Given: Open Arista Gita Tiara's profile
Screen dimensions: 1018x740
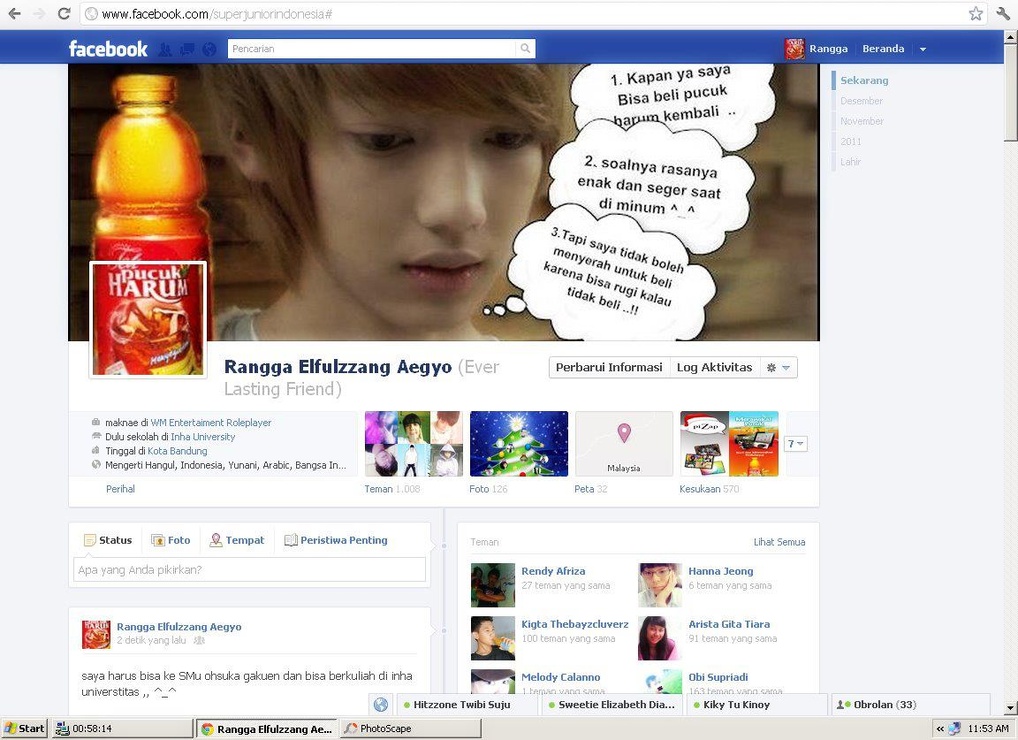Looking at the screenshot, I should point(729,624).
